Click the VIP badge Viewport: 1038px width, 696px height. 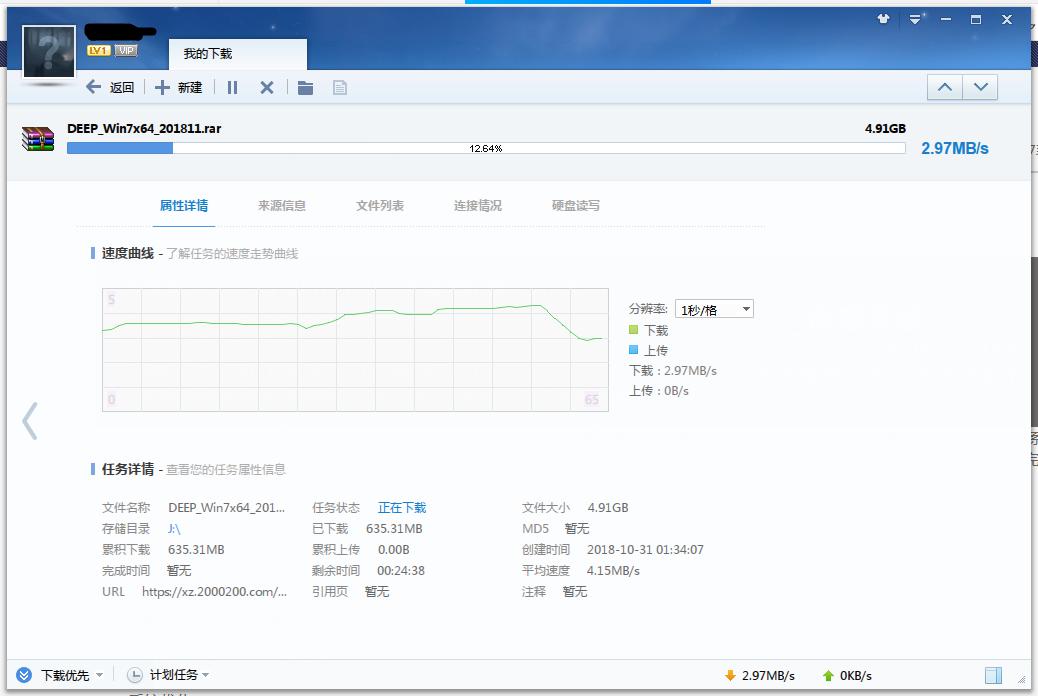pyautogui.click(x=126, y=50)
